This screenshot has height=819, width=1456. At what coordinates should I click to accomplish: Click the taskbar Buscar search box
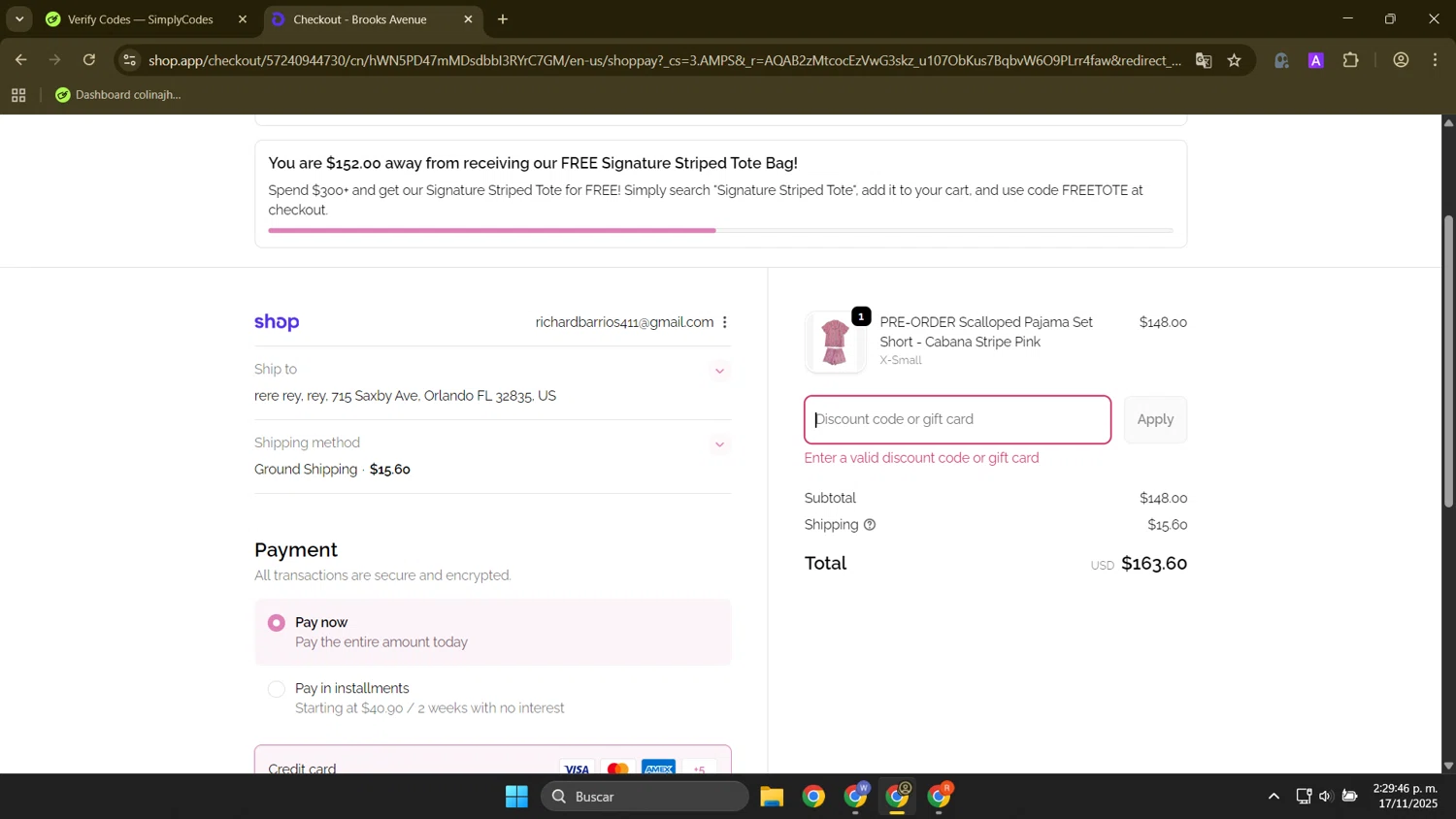click(645, 797)
